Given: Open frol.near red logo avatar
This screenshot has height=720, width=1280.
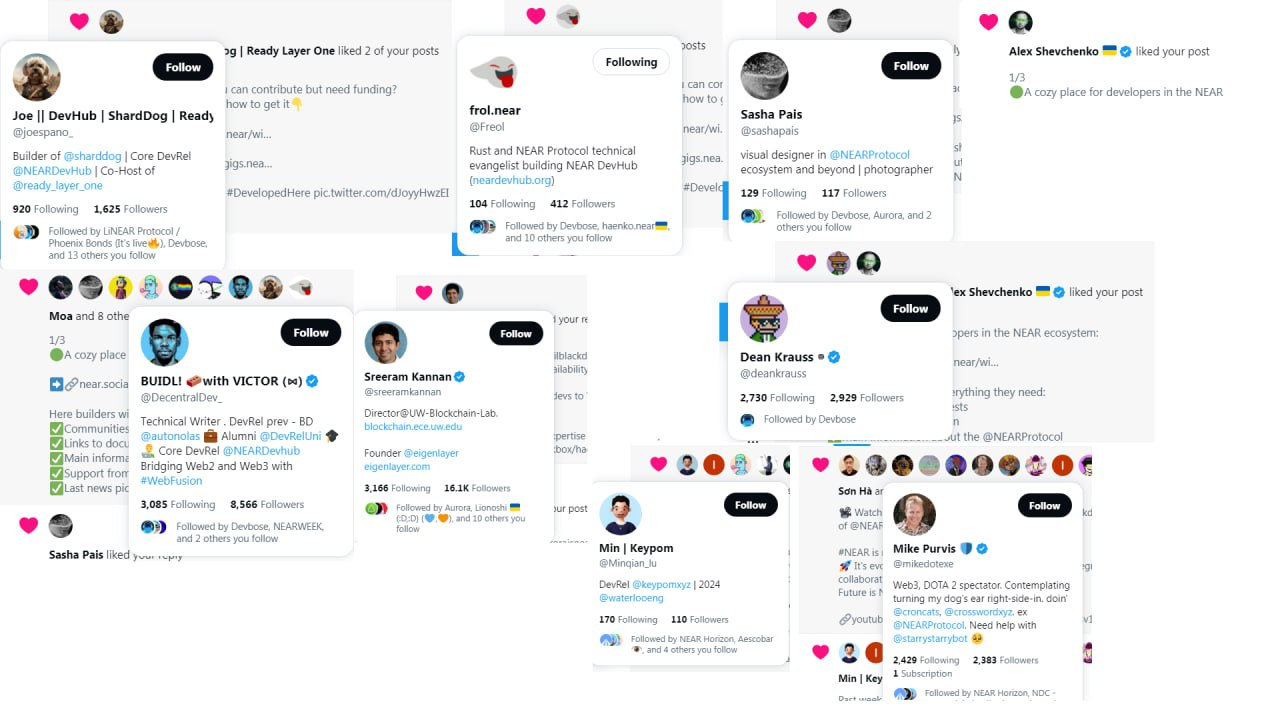Looking at the screenshot, I should 493,72.
